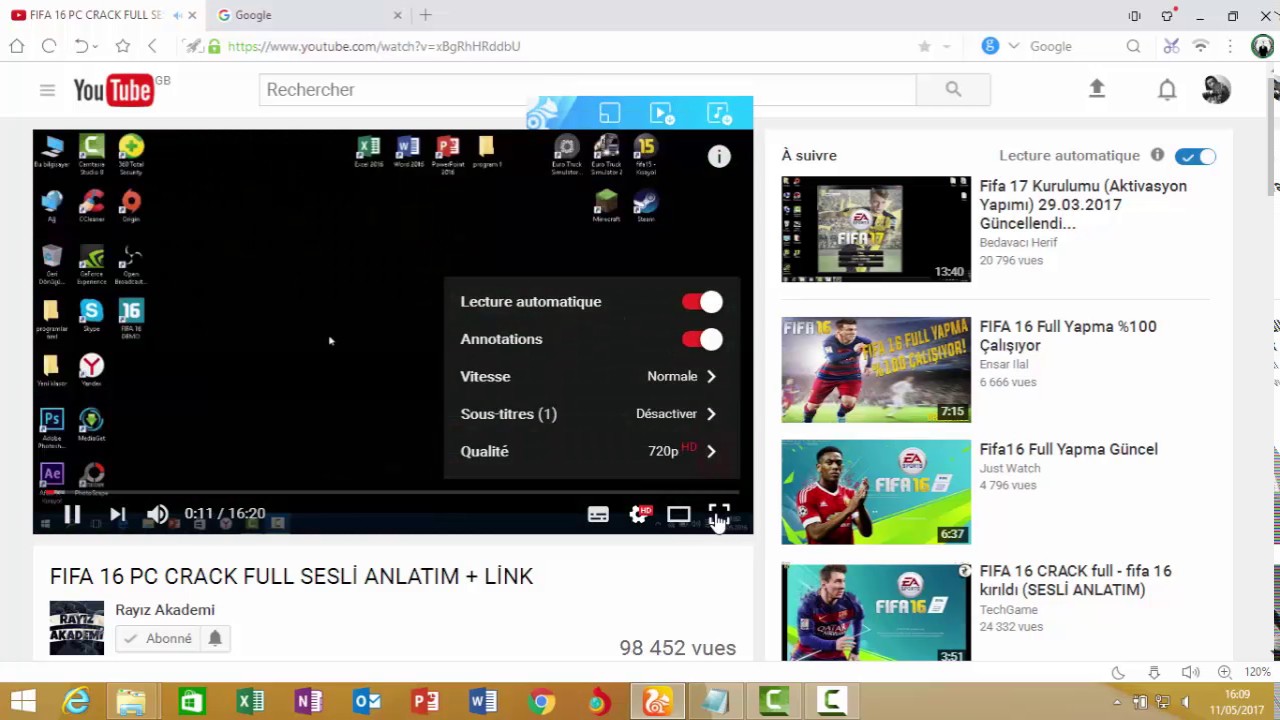Open the 7:15 FIFA 16 thumbnail
1280x720 pixels.
coord(876,370)
